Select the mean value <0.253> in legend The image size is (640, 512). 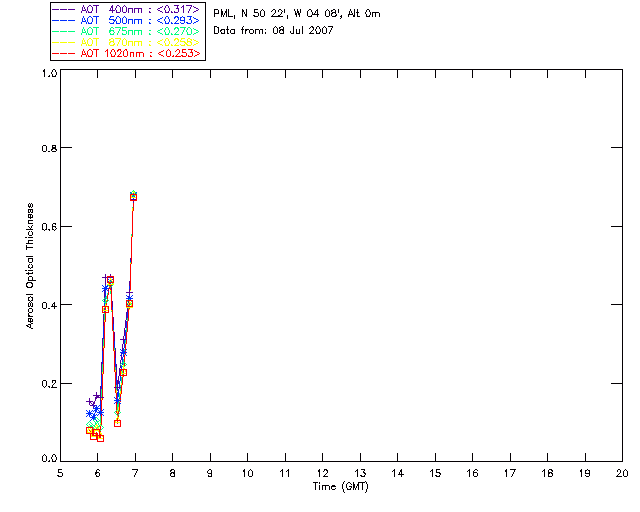click(x=178, y=53)
